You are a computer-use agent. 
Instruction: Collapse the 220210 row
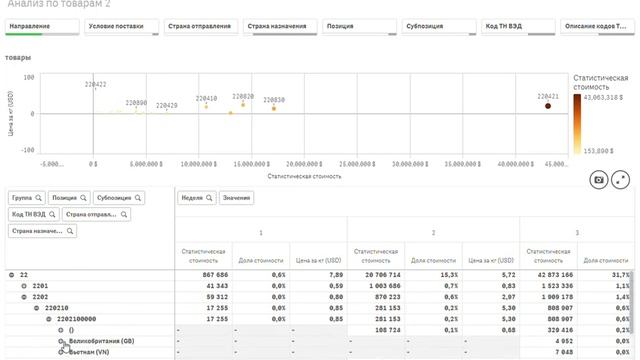click(x=36, y=308)
